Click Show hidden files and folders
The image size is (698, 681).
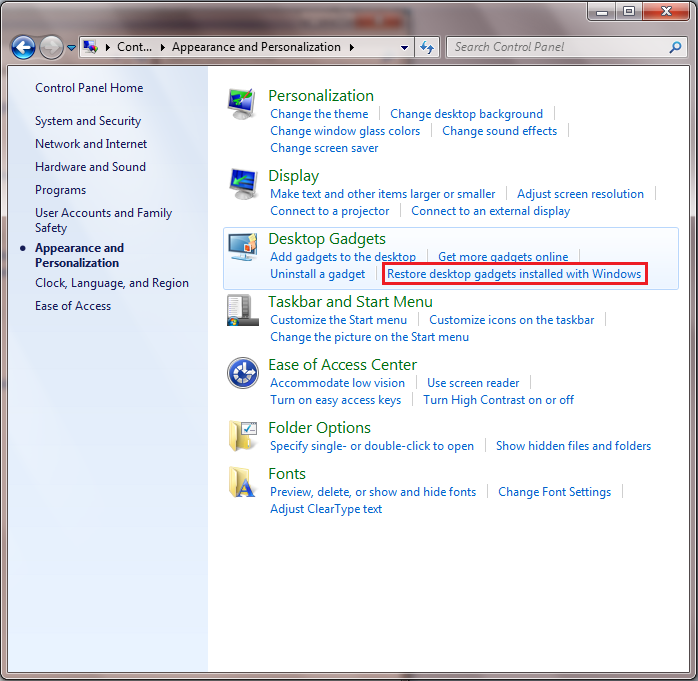[573, 446]
